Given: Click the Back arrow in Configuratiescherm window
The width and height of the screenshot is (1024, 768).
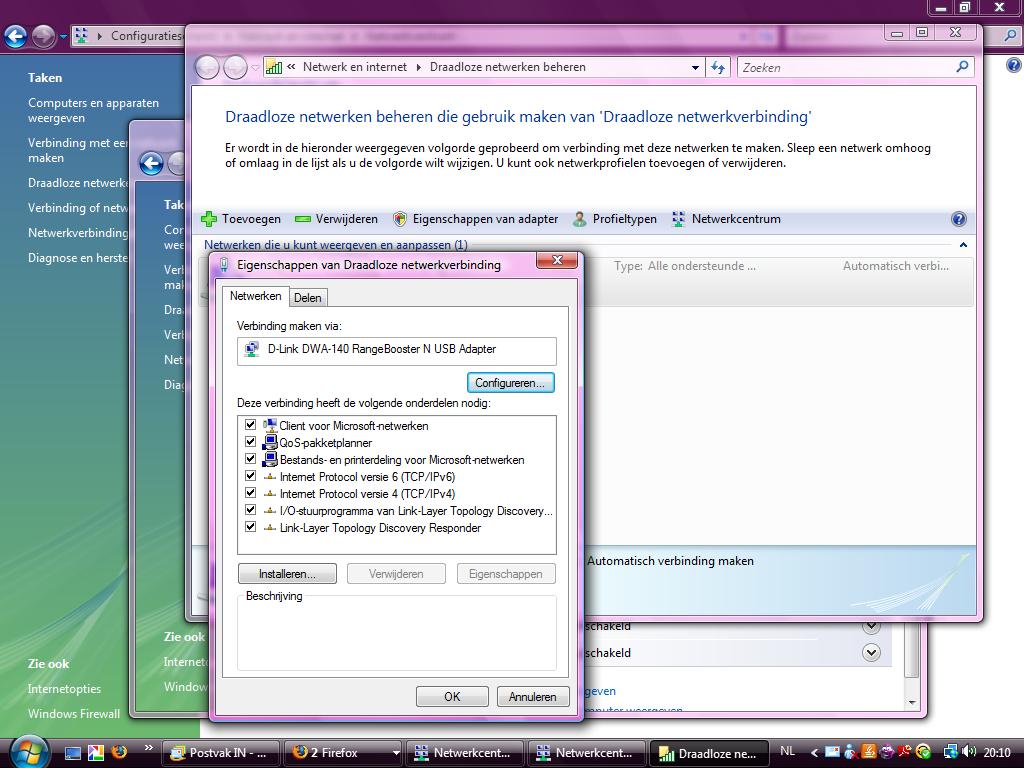Looking at the screenshot, I should 15,37.
